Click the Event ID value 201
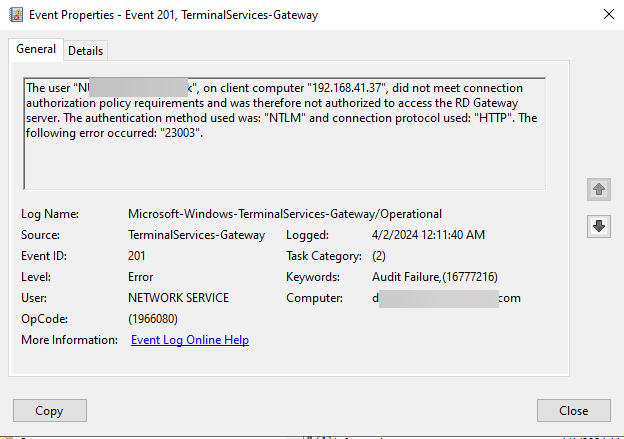 tap(139, 256)
